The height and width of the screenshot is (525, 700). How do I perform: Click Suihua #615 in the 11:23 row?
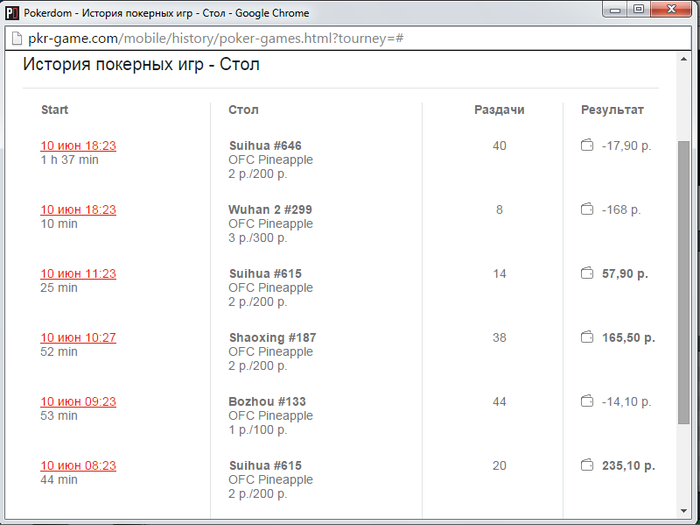pos(265,274)
